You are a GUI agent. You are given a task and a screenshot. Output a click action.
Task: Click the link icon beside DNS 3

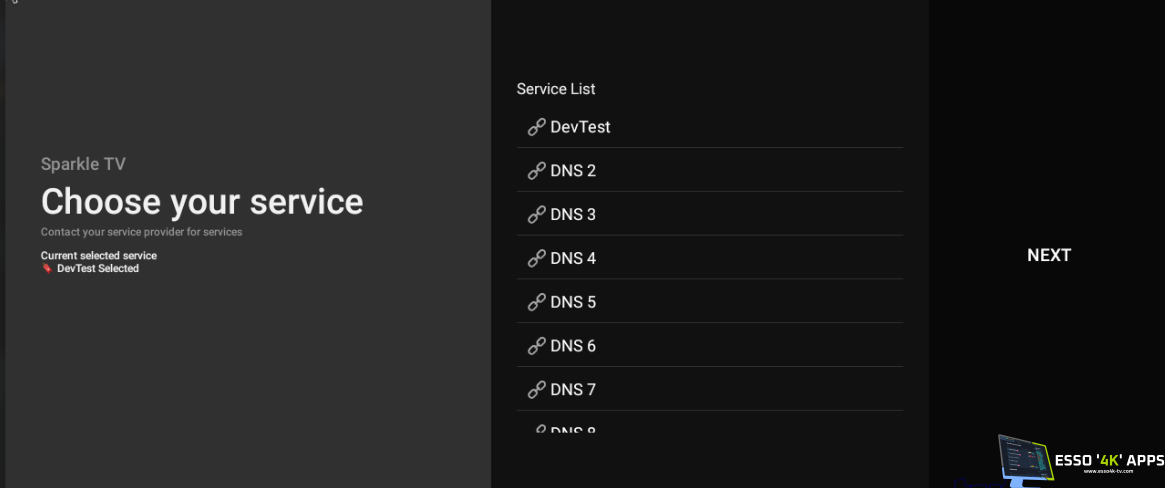coord(536,215)
